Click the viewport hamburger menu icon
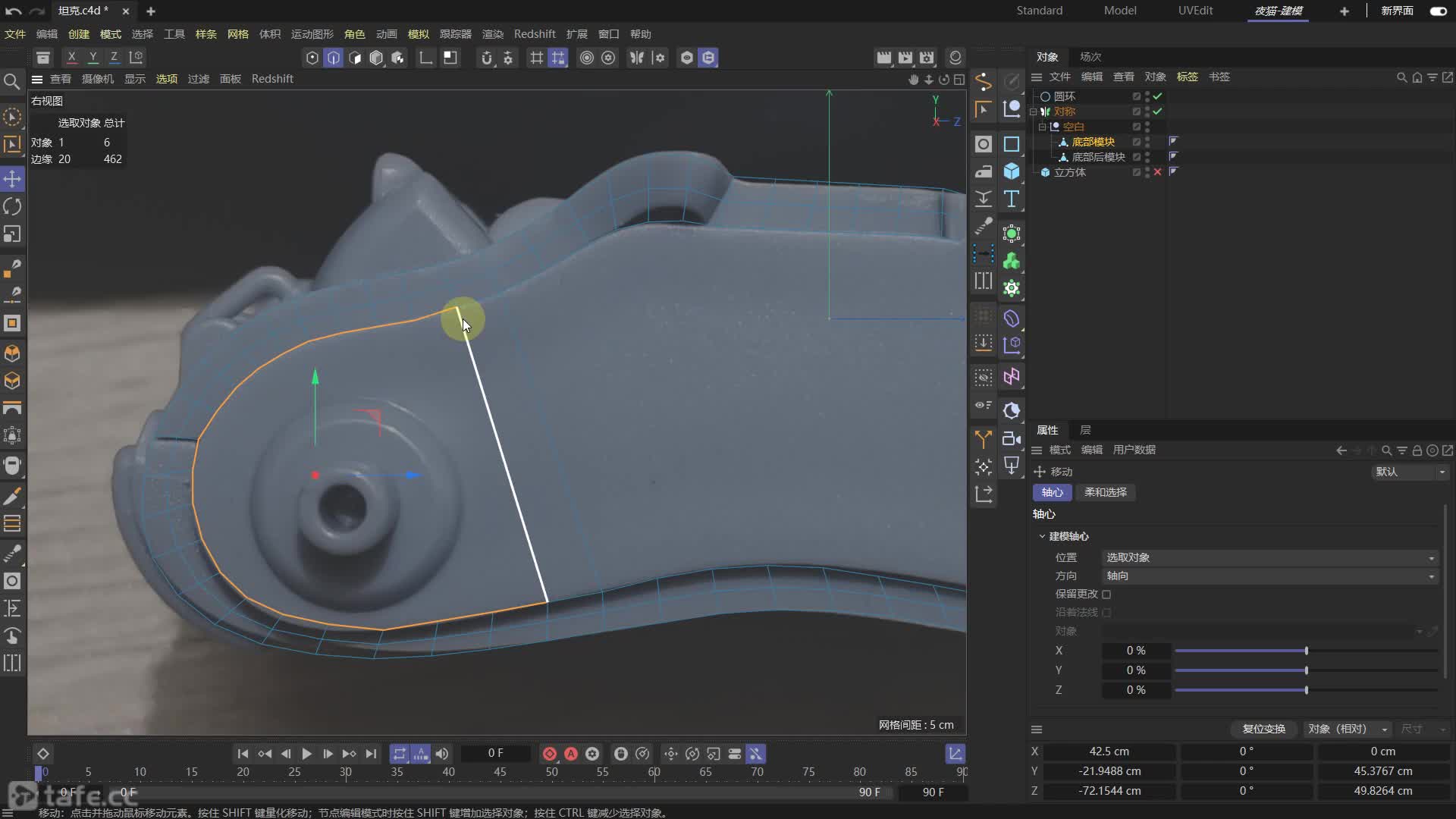The height and width of the screenshot is (819, 1456). point(36,79)
